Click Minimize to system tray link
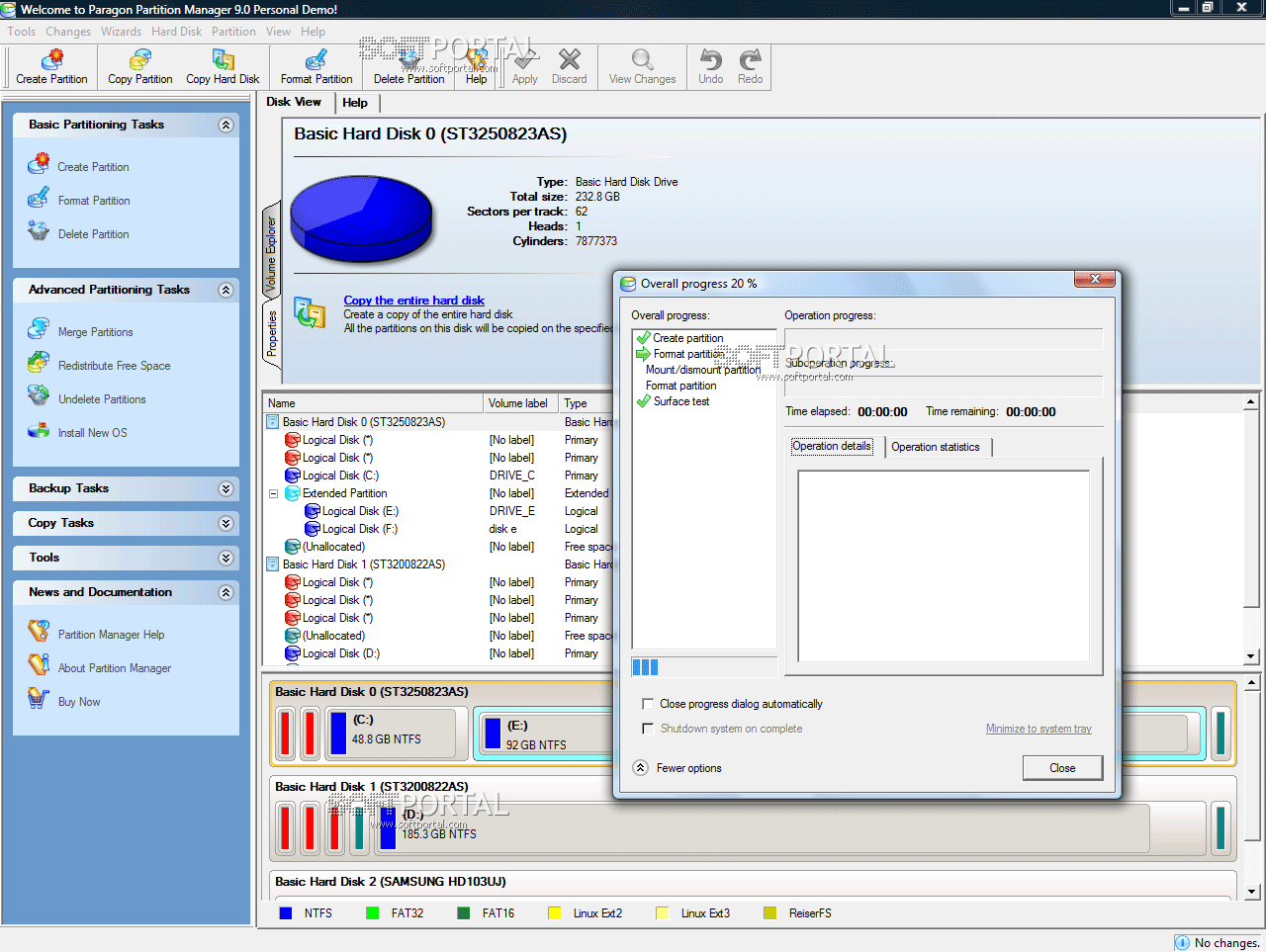Screen dimensions: 1266x952 coord(1039,729)
